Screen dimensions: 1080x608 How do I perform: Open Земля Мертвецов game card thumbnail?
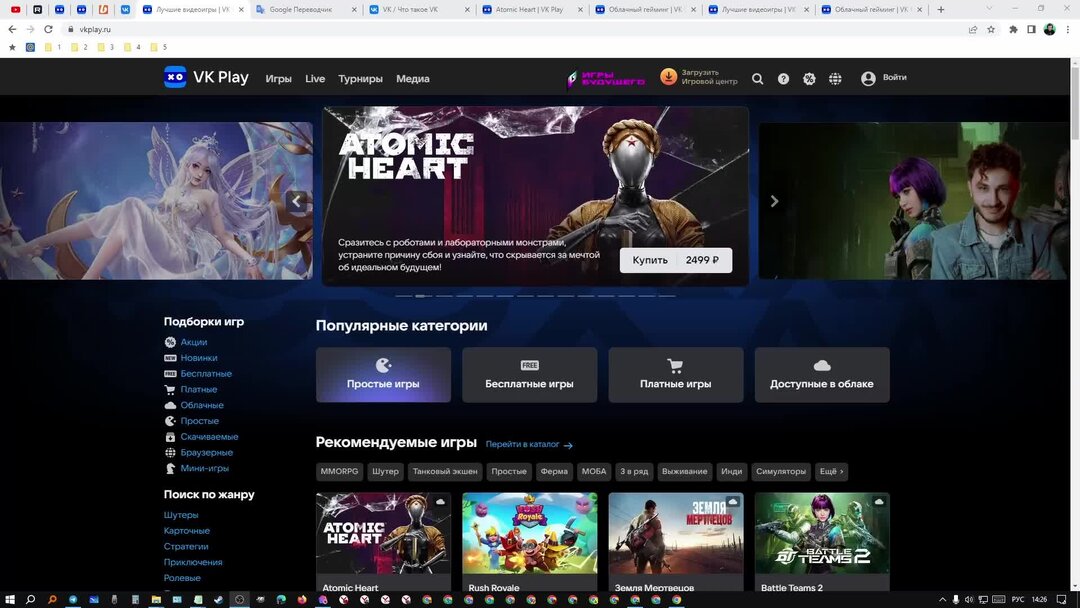(x=676, y=533)
